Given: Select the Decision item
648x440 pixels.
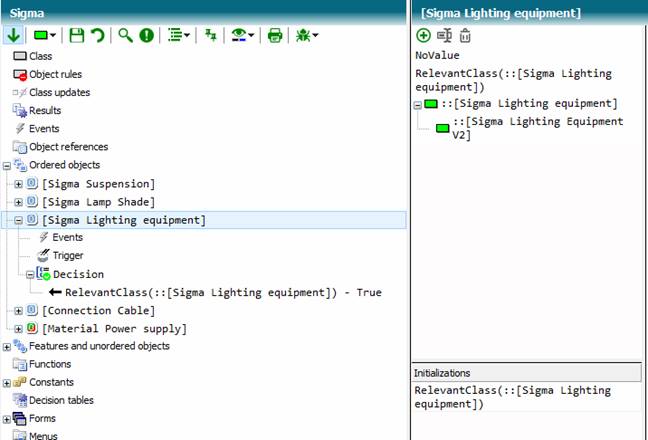Looking at the screenshot, I should click(x=79, y=274).
